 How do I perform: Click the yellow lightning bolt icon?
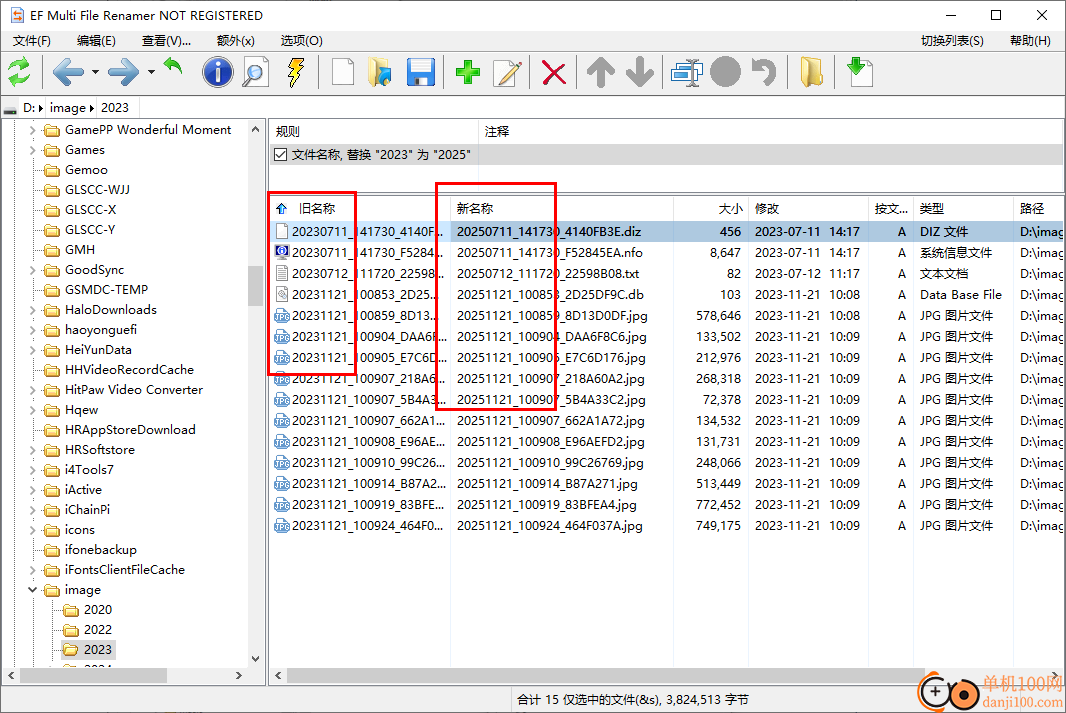point(296,72)
